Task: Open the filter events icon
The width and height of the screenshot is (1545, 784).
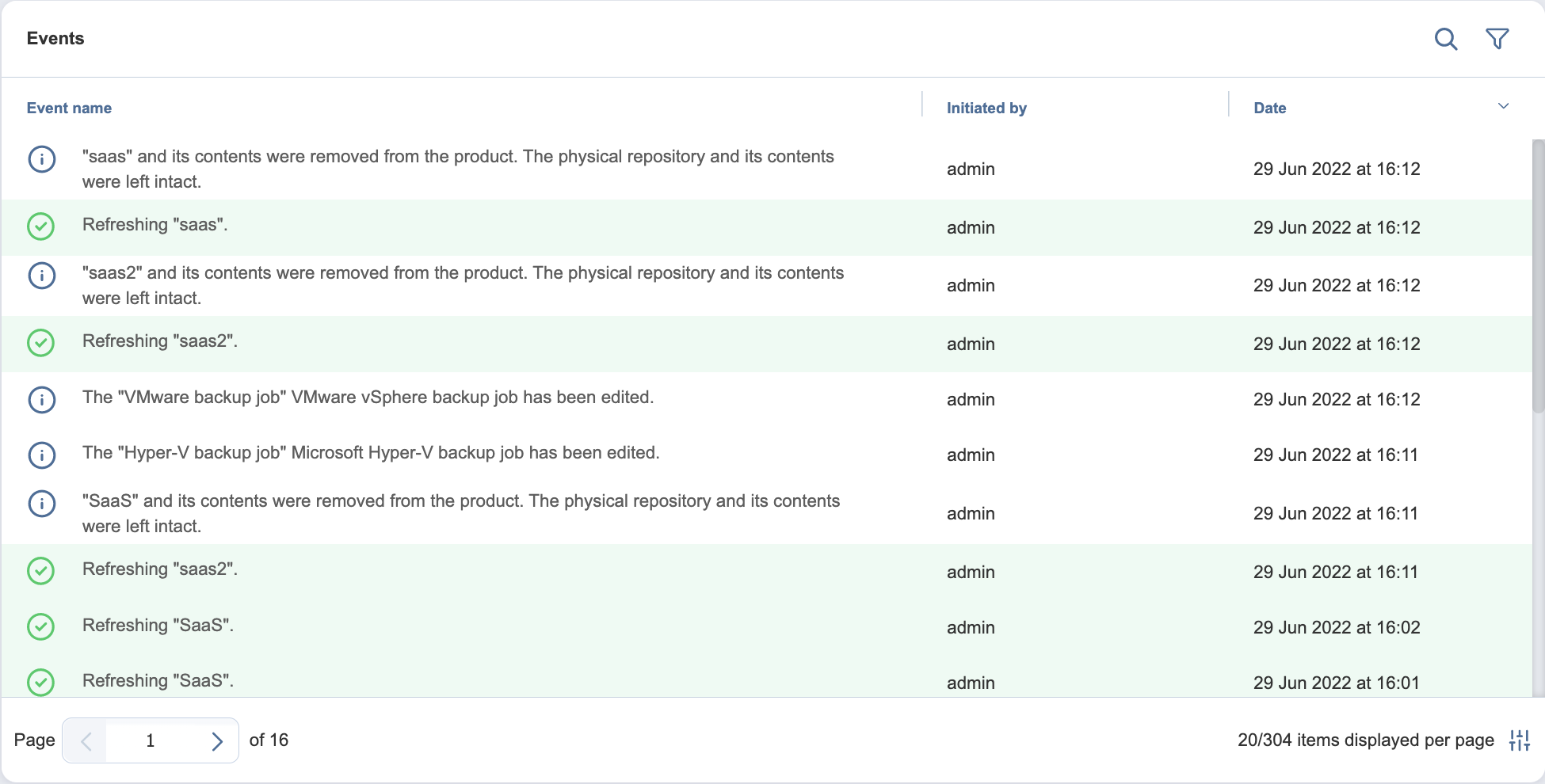Action: pyautogui.click(x=1497, y=38)
